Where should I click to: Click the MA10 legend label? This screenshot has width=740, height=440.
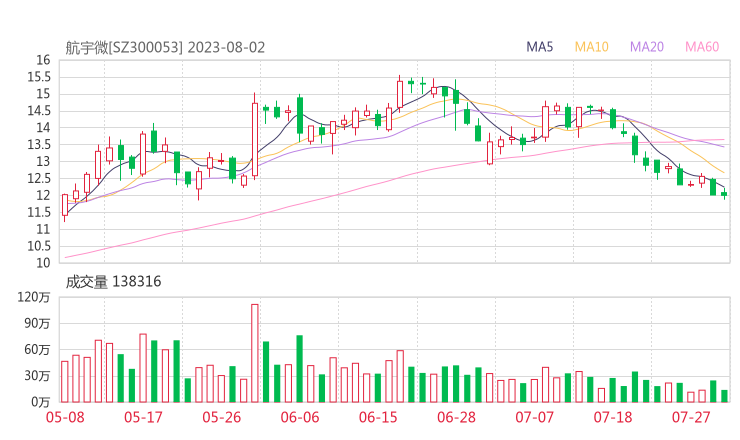tap(591, 47)
